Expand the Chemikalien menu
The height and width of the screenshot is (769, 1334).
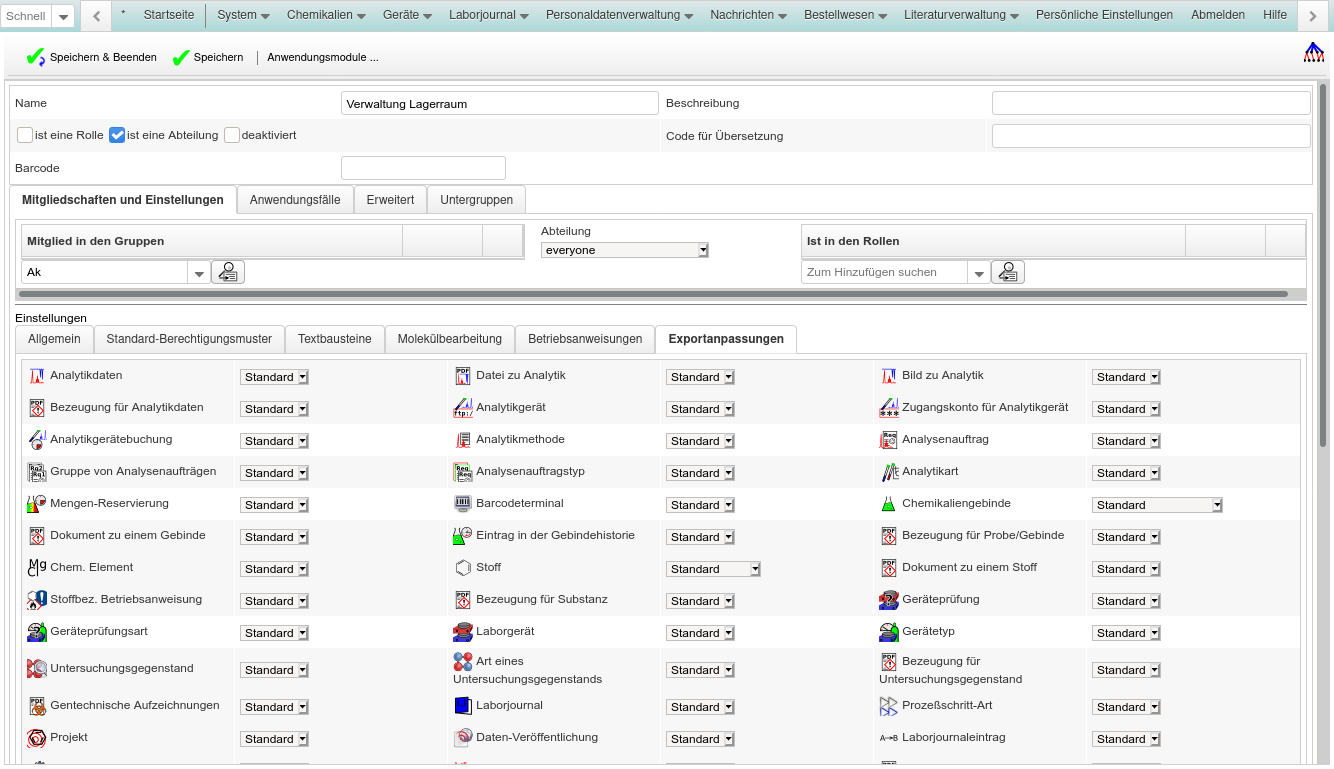pyautogui.click(x=326, y=15)
